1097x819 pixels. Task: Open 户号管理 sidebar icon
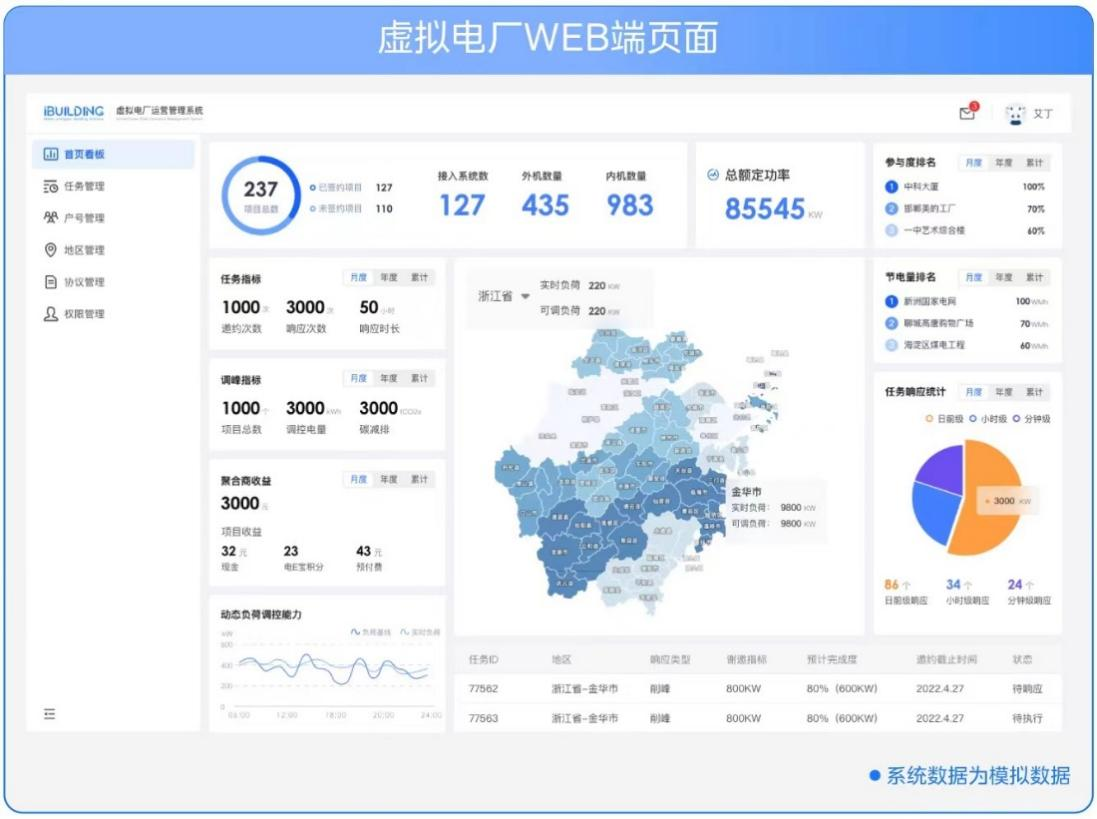tap(50, 218)
